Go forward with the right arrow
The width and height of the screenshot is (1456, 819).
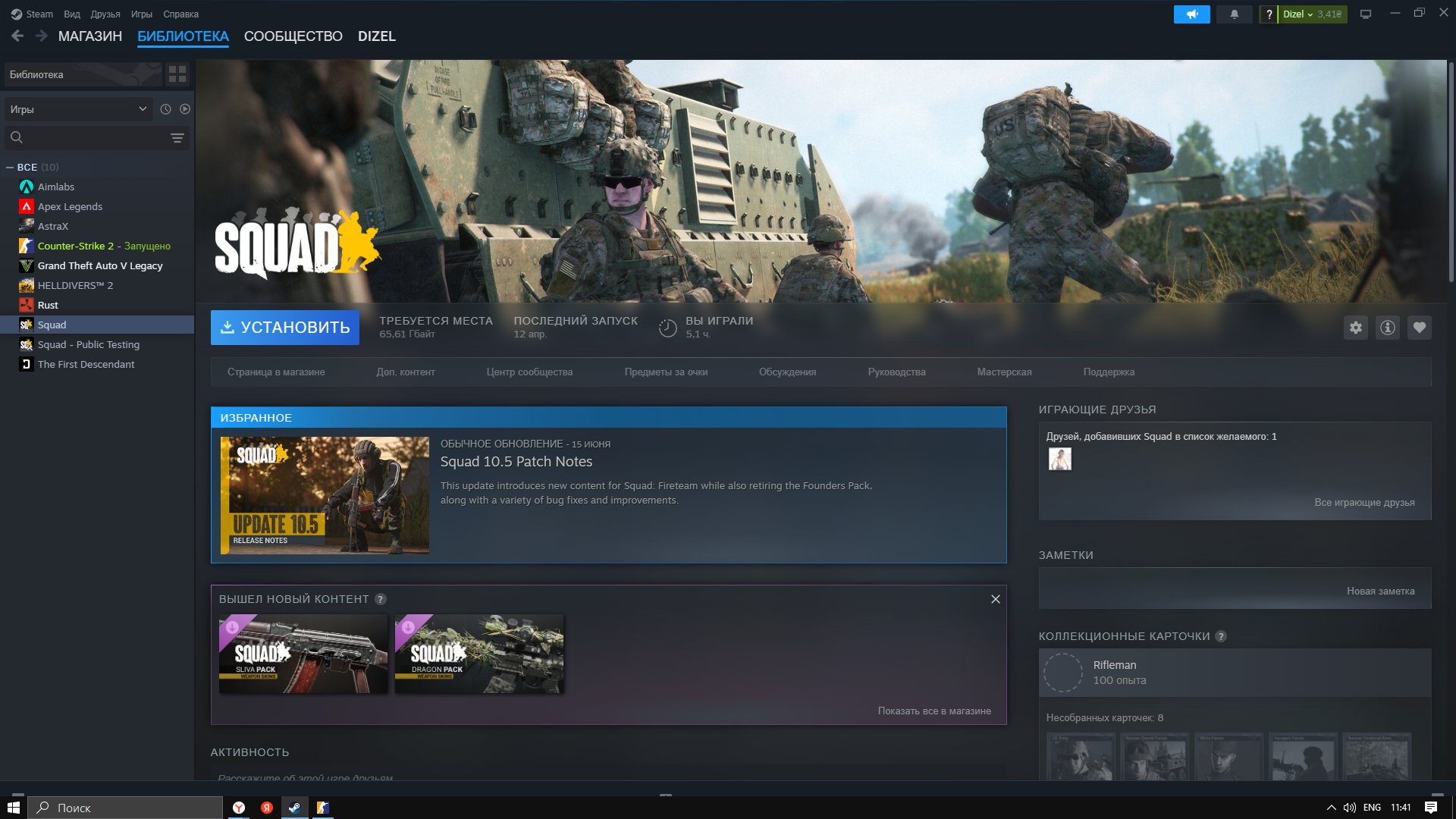42,36
